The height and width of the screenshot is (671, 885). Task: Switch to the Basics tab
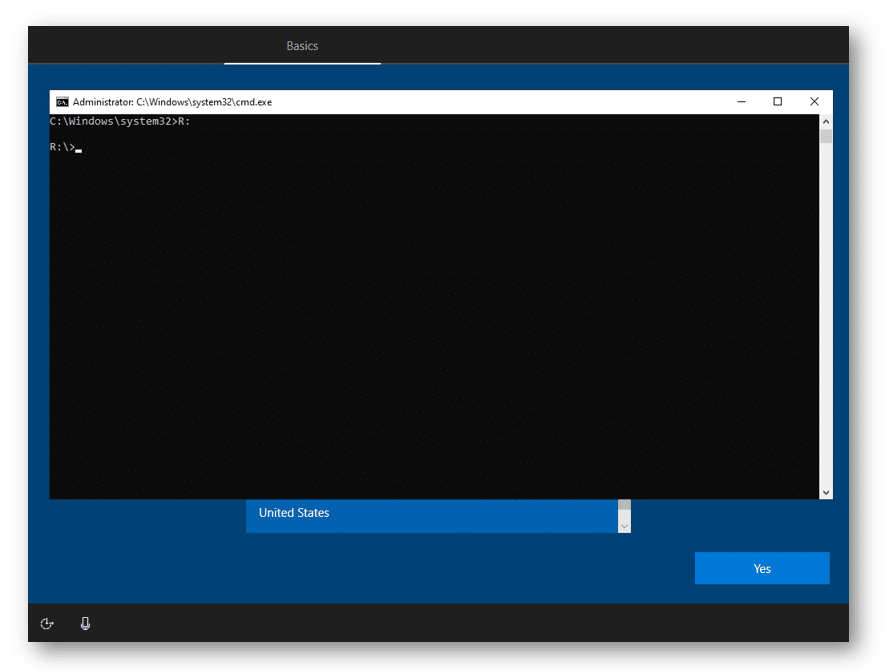[x=302, y=46]
